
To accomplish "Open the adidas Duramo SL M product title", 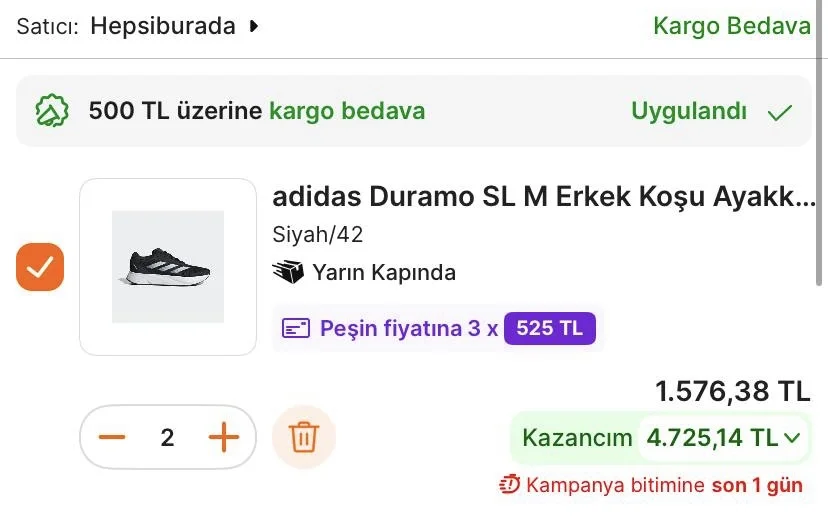I will [x=543, y=196].
